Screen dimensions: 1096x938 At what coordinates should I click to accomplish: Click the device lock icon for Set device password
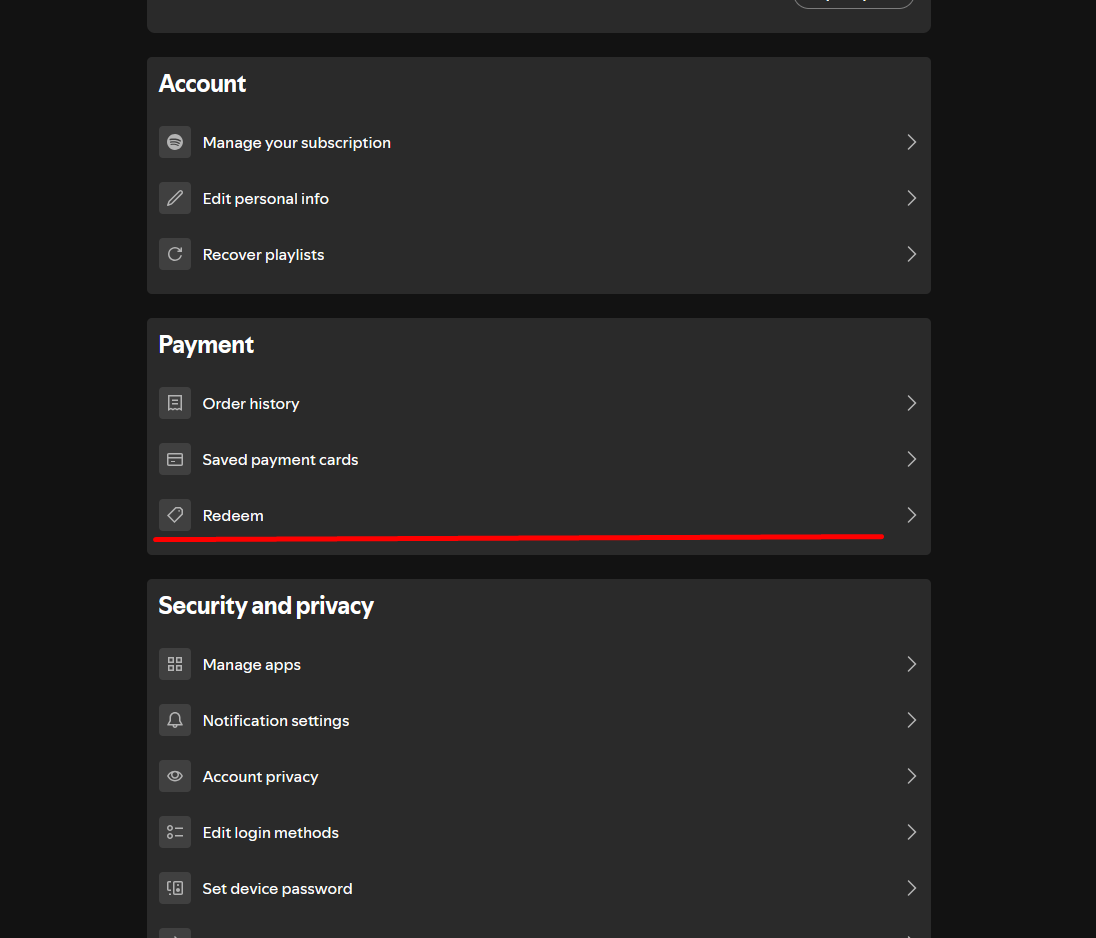pyautogui.click(x=175, y=888)
